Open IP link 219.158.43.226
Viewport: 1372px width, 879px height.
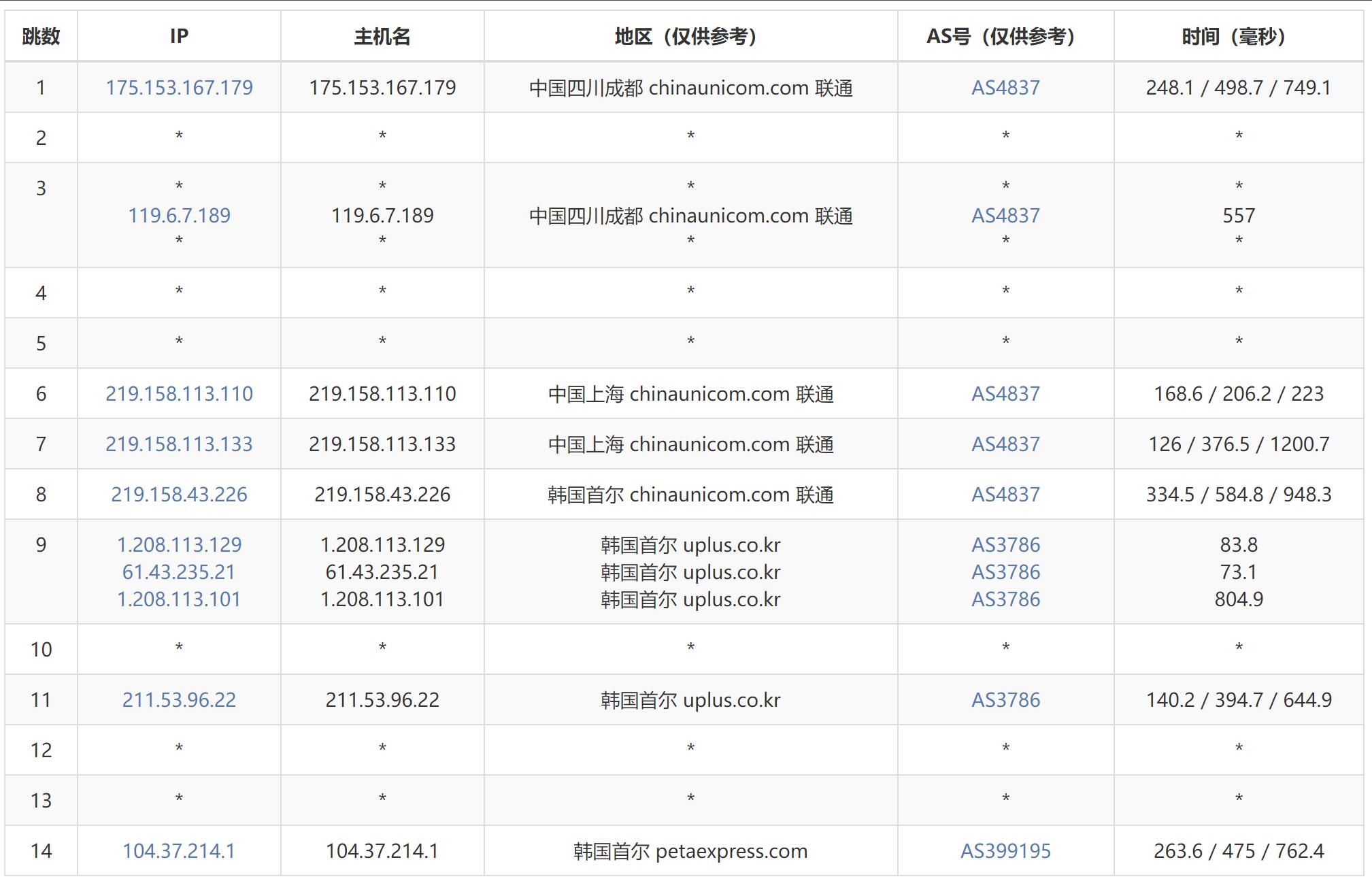point(179,495)
